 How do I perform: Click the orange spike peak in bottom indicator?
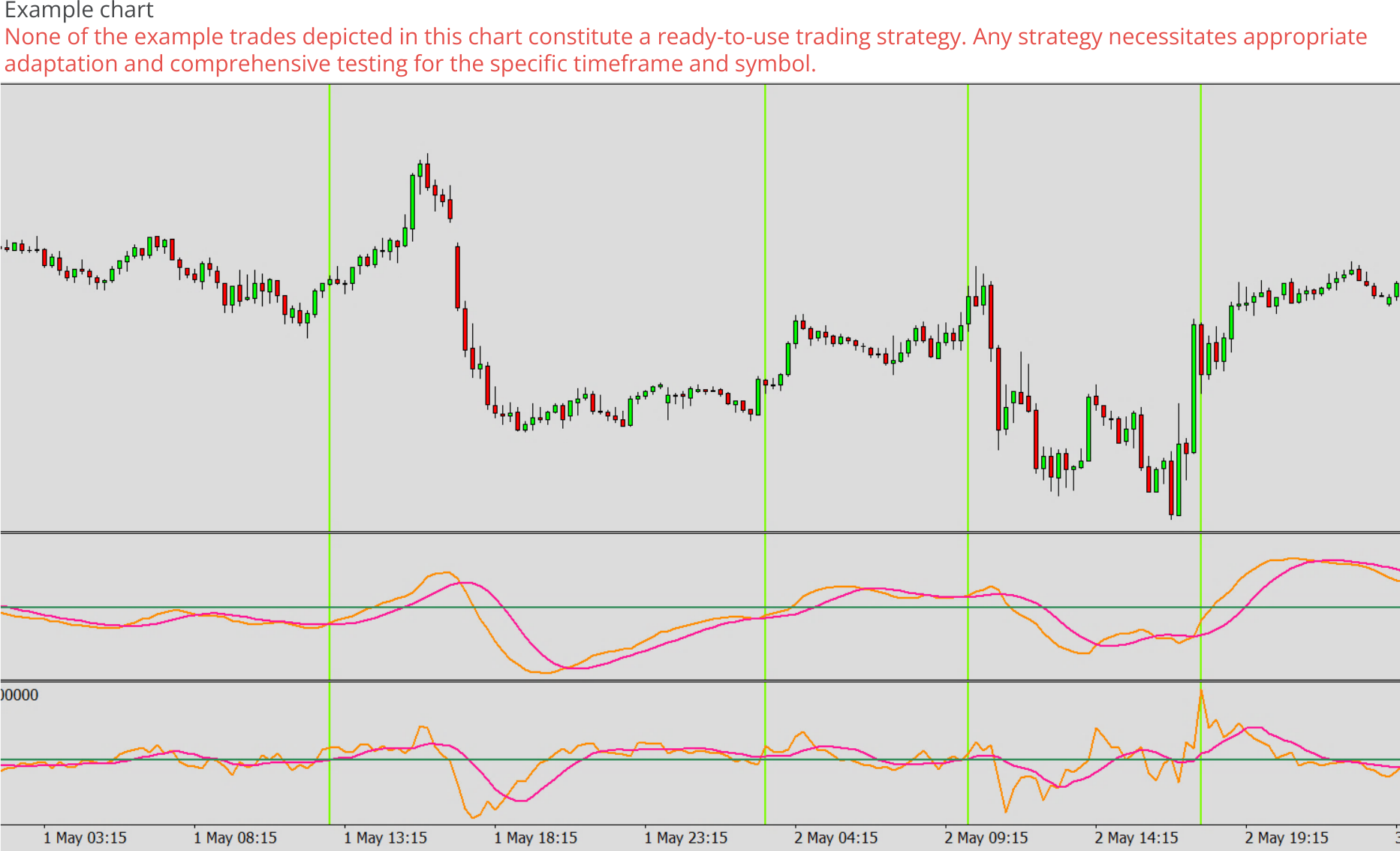coord(1201,692)
